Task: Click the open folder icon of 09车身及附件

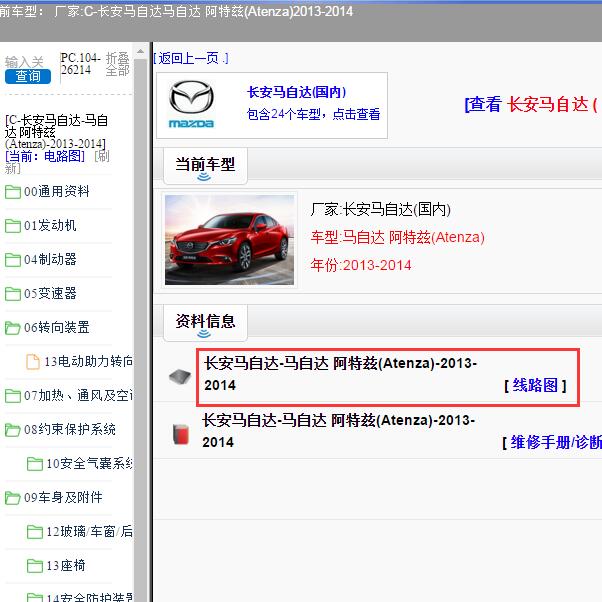Action: point(13,498)
